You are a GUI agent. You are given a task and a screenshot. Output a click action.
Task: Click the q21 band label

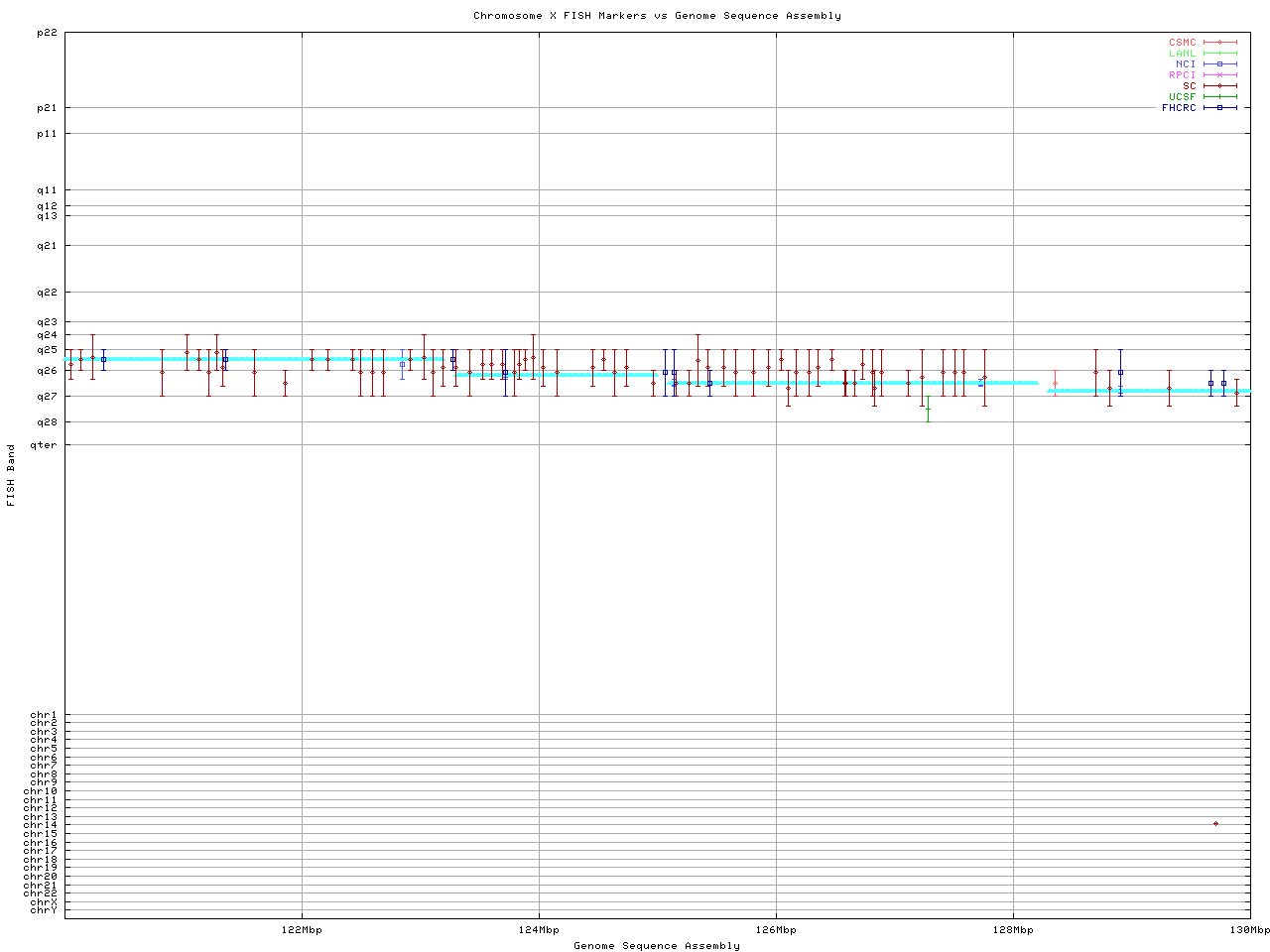click(47, 246)
